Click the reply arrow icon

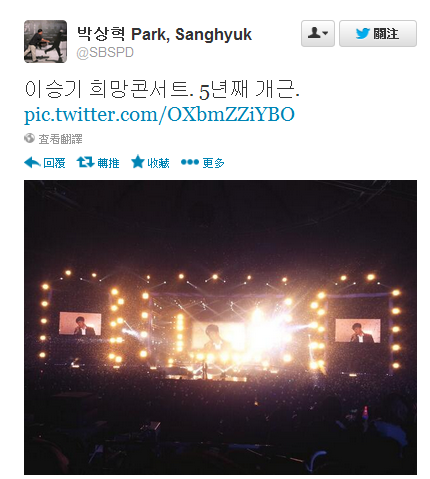tap(32, 163)
